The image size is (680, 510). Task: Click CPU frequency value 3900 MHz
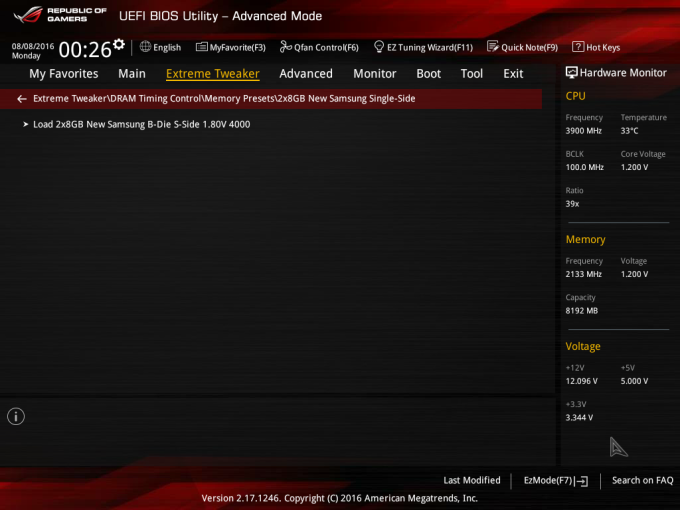(583, 131)
